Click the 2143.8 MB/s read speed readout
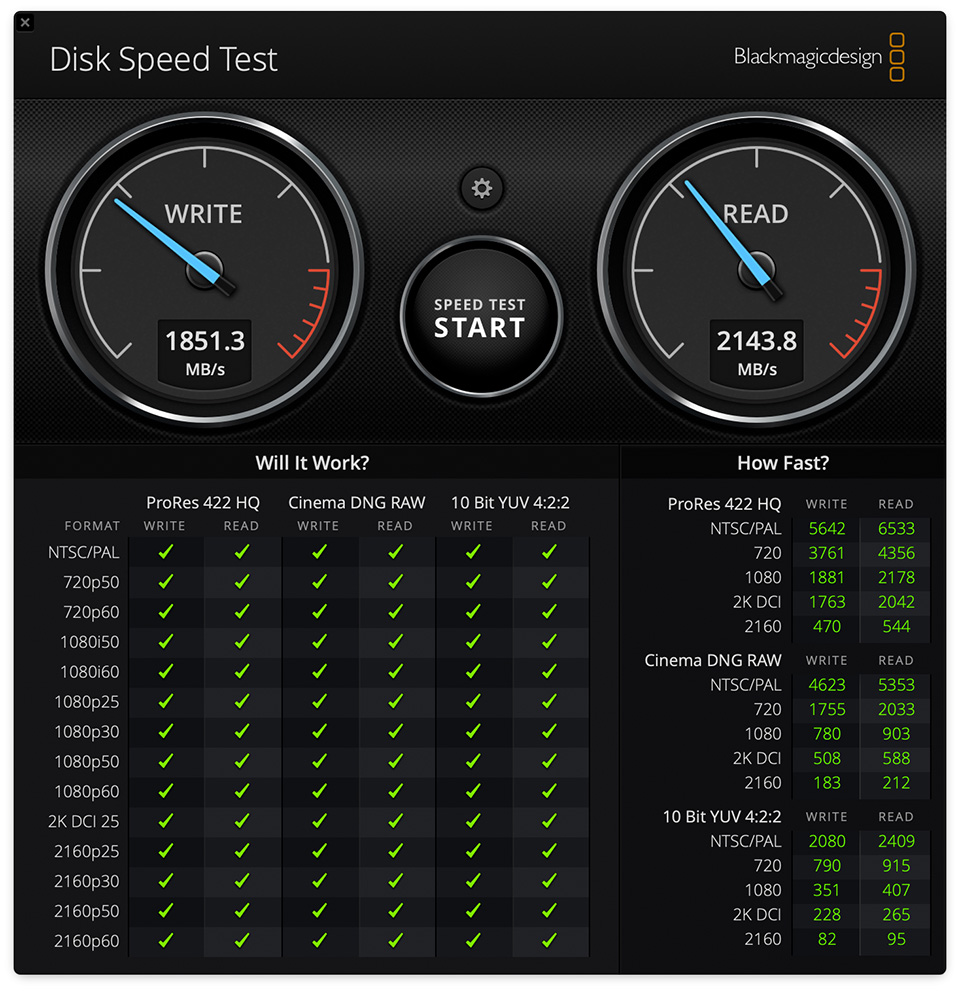This screenshot has height=991, width=960. point(757,351)
